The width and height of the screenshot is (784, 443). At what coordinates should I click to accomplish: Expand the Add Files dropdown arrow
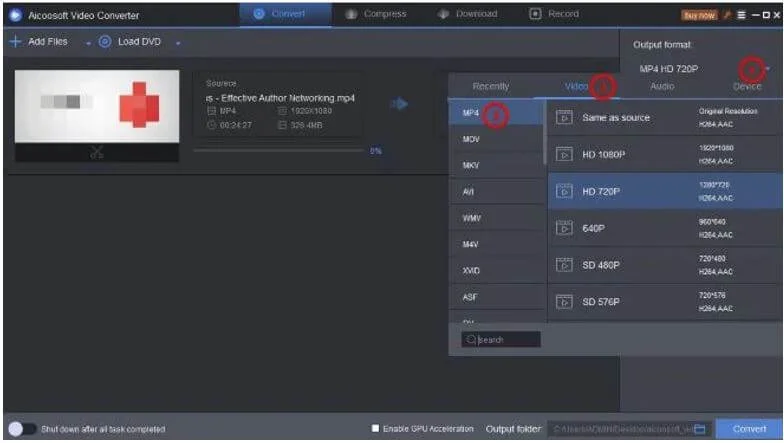click(87, 43)
